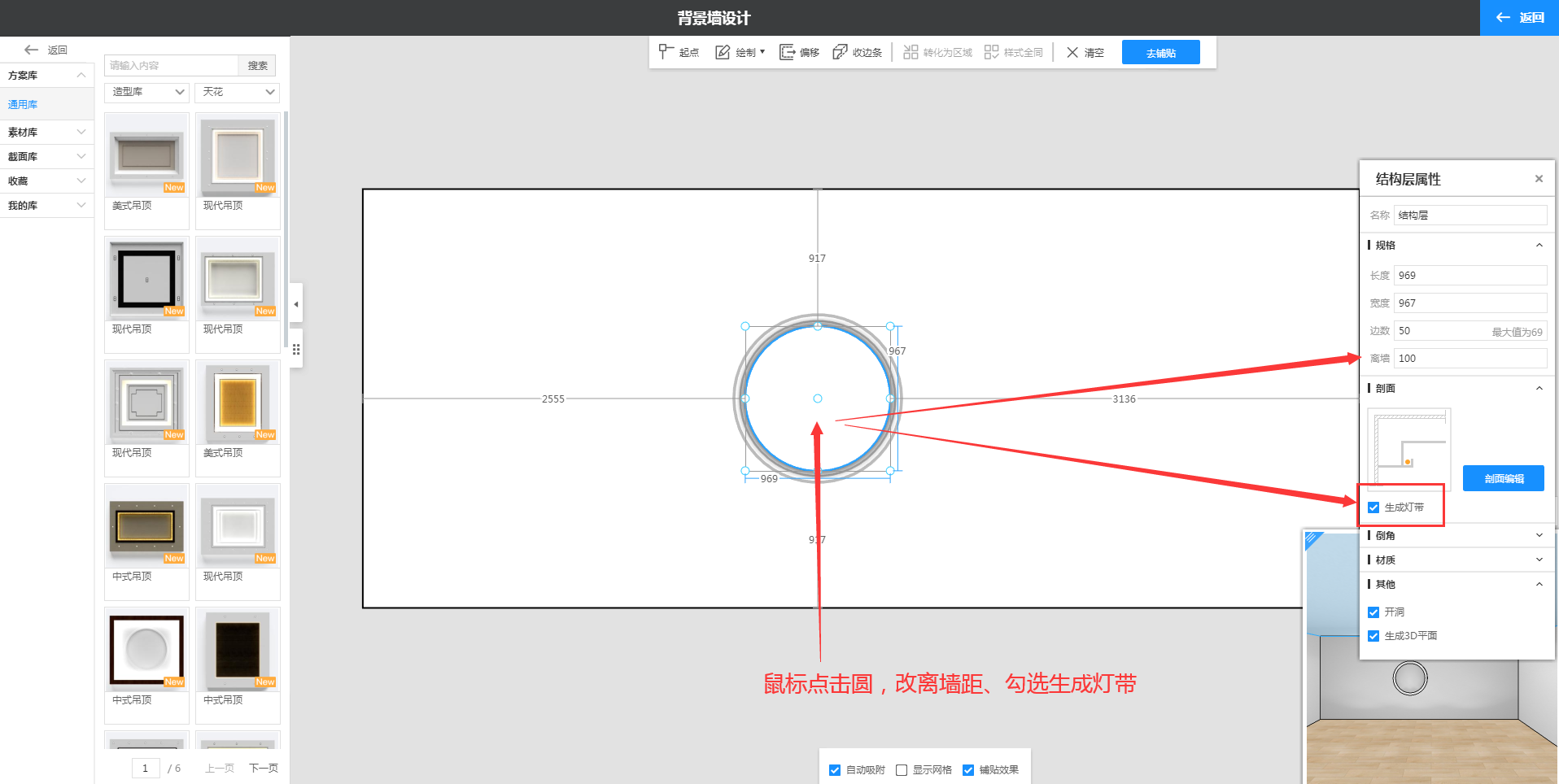Select the first-row 现代吊顶 thumbnail

coord(238,155)
